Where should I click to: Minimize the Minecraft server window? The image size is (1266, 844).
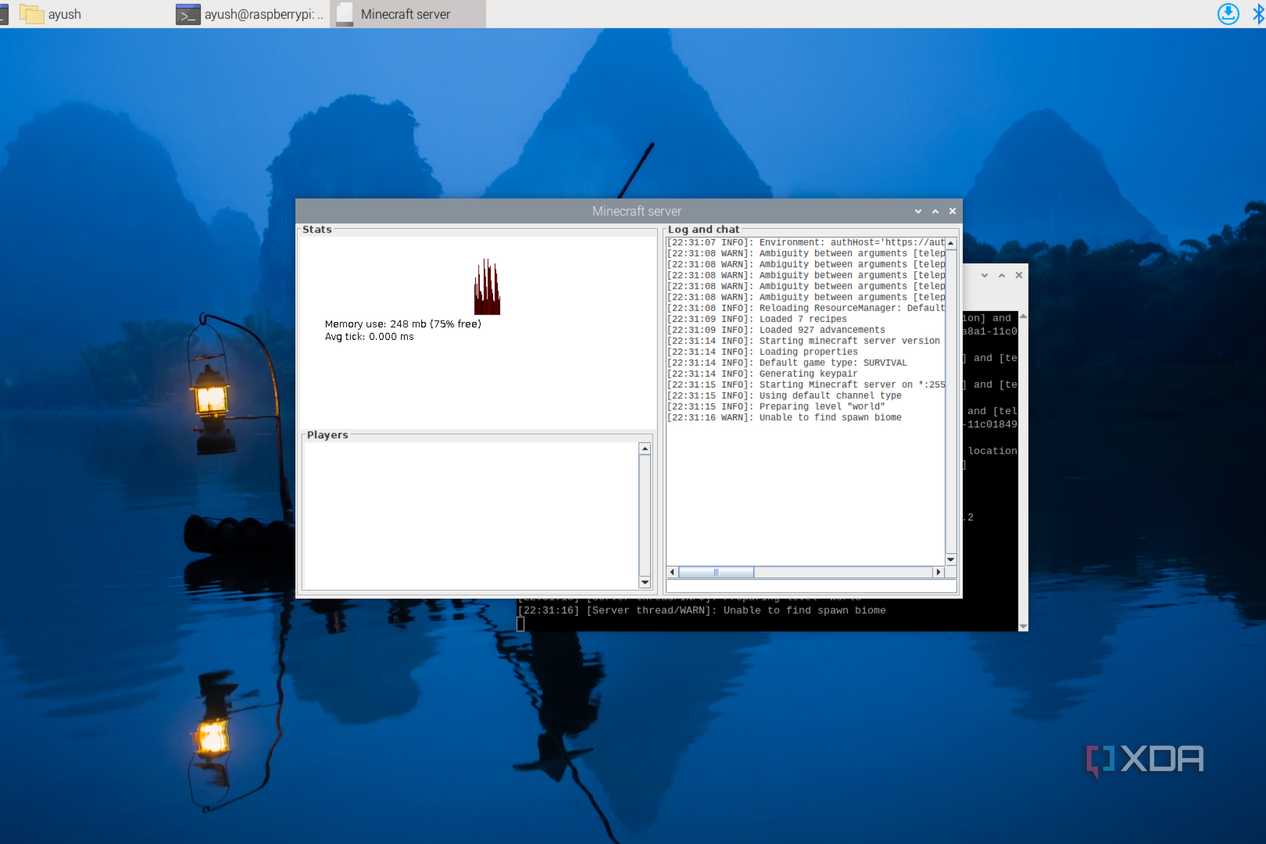click(x=918, y=211)
